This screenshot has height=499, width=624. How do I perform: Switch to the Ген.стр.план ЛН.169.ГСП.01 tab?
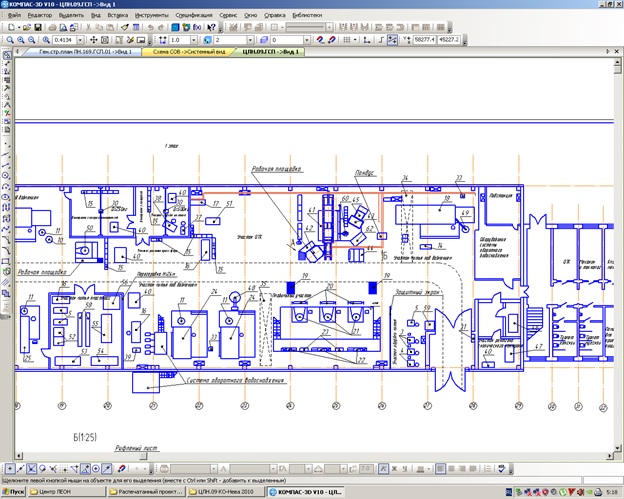[85, 52]
